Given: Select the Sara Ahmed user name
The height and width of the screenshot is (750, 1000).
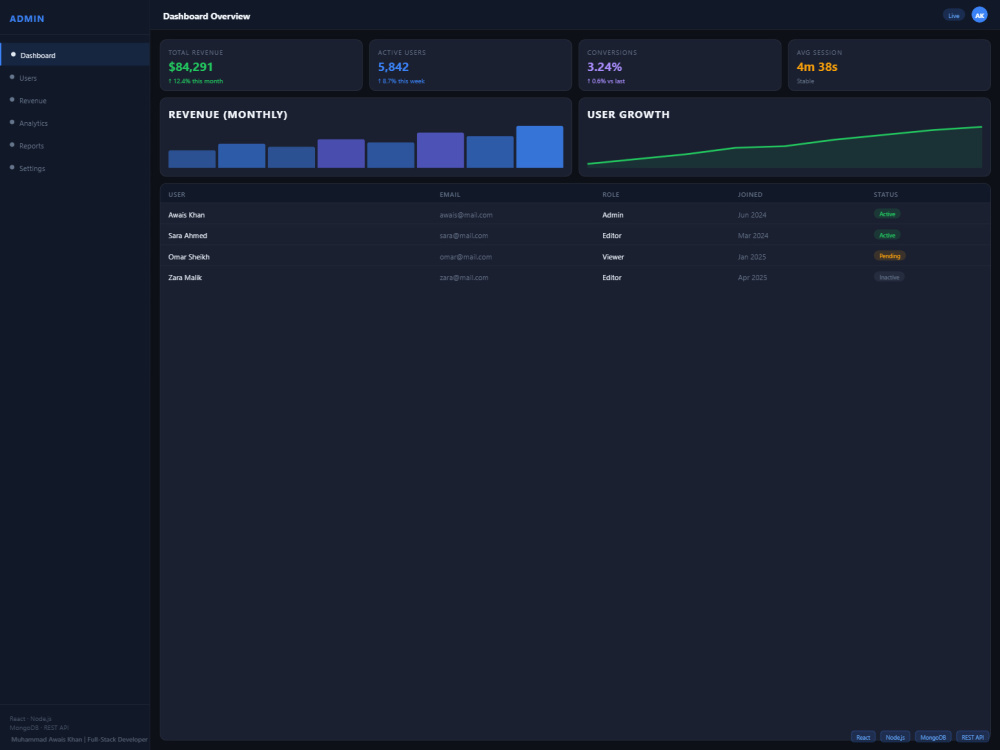Looking at the screenshot, I should pos(188,235).
